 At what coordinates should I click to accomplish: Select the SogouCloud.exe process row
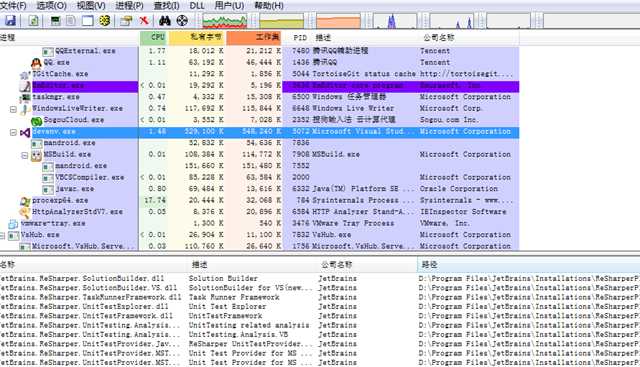coord(260,120)
